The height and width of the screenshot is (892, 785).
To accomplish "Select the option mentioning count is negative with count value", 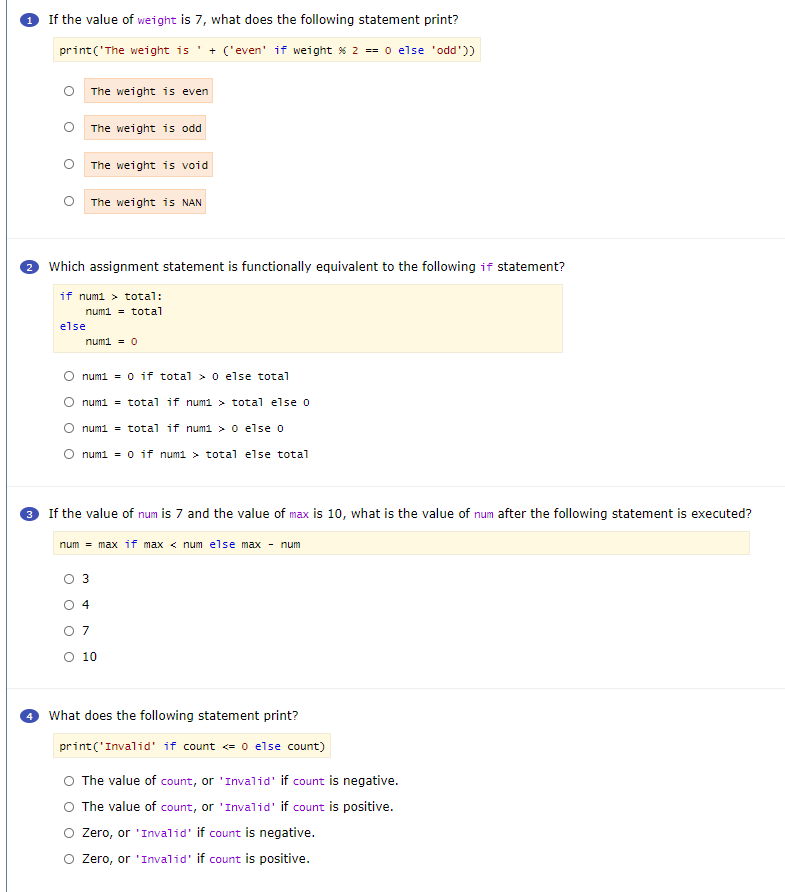I will tap(68, 781).
